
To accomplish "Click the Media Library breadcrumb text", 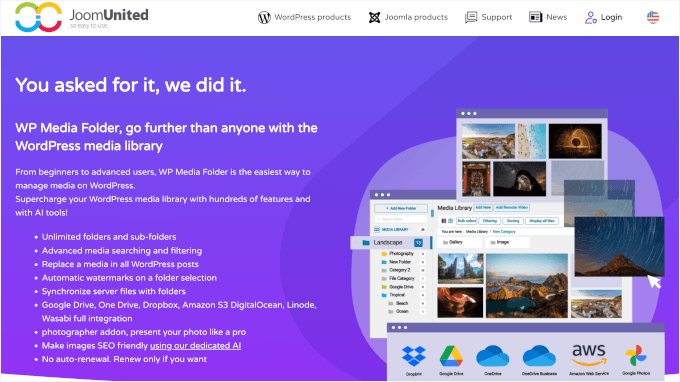I will [477, 232].
